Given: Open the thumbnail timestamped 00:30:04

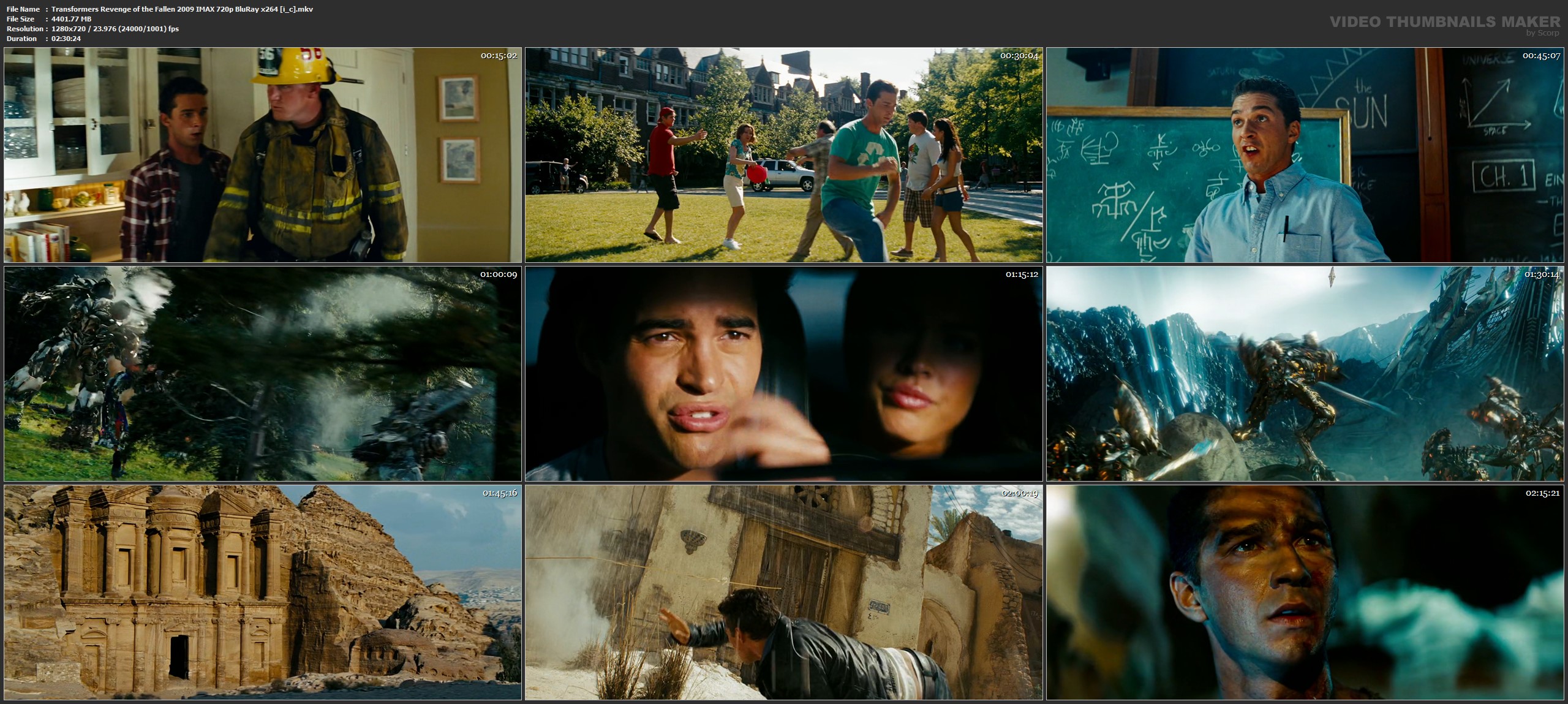Looking at the screenshot, I should click(x=784, y=155).
